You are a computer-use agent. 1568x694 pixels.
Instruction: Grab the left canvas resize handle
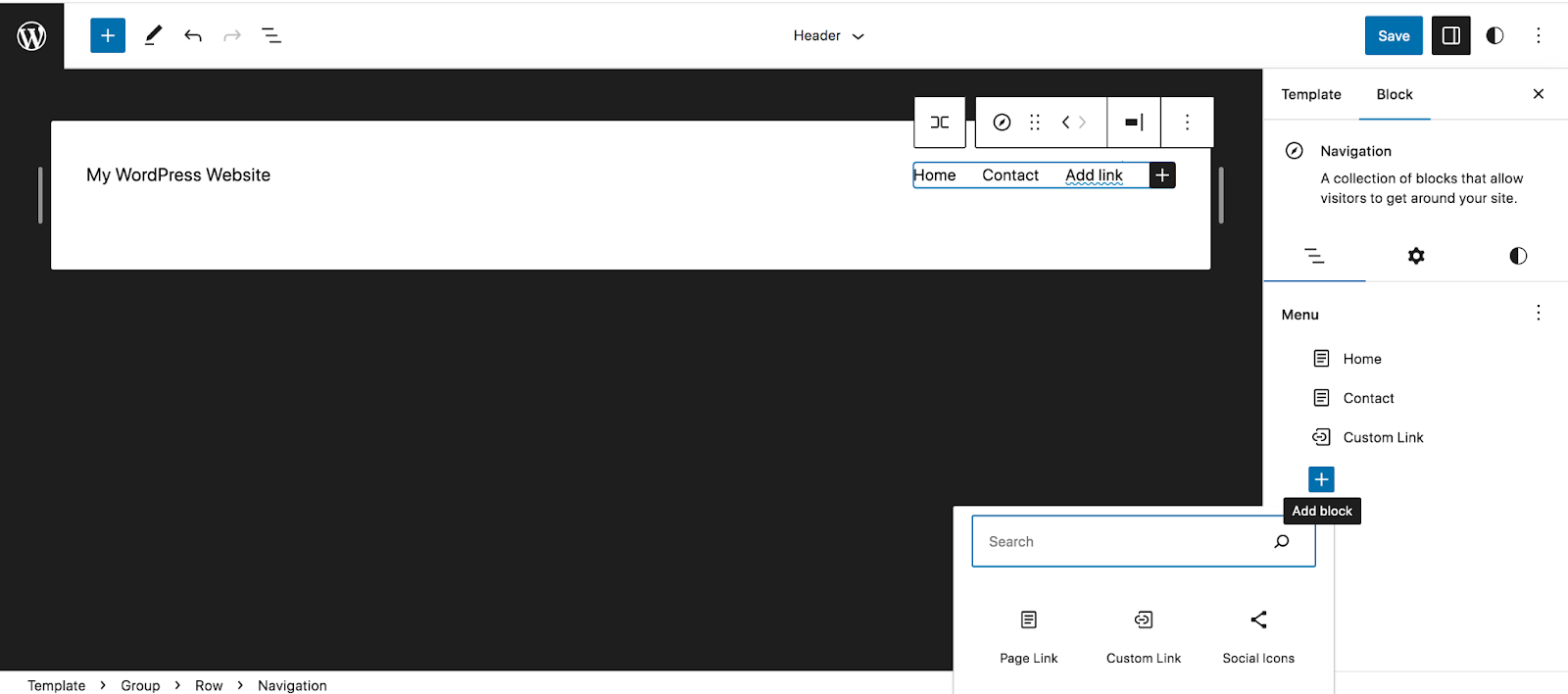coord(40,195)
